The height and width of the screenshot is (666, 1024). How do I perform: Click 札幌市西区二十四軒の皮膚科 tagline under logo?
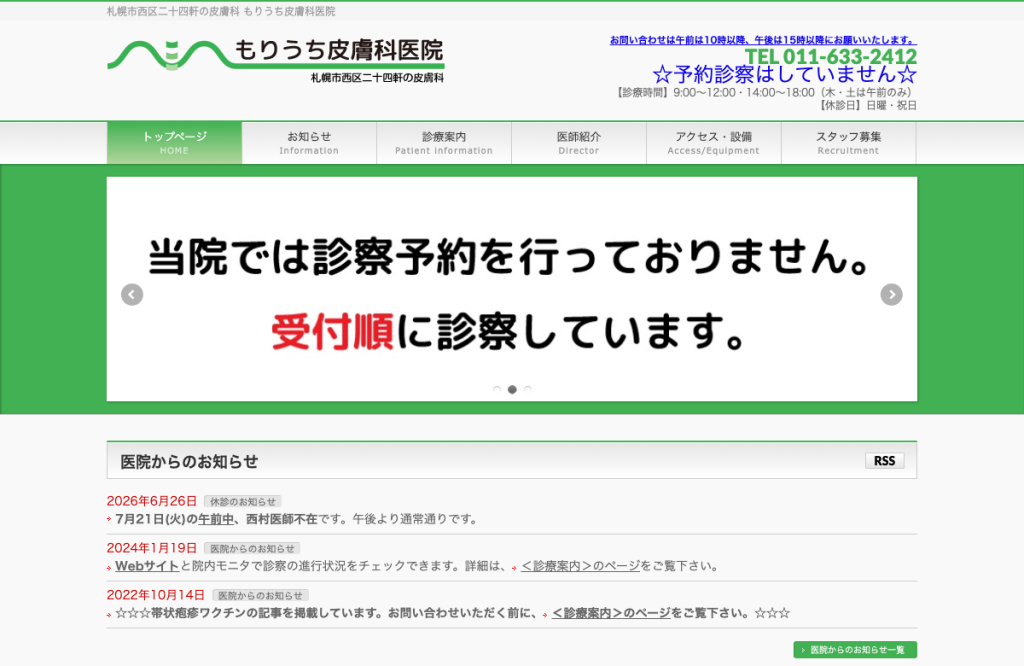[x=377, y=78]
